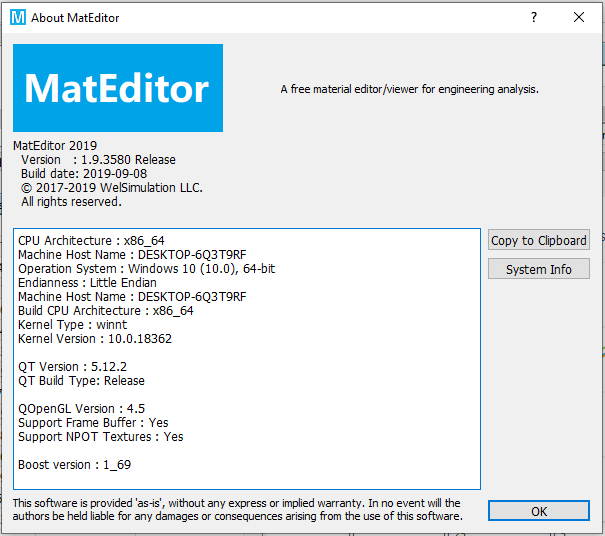Click the free material editor tagline text
Viewport: 605px width, 536px height.
coord(410,89)
